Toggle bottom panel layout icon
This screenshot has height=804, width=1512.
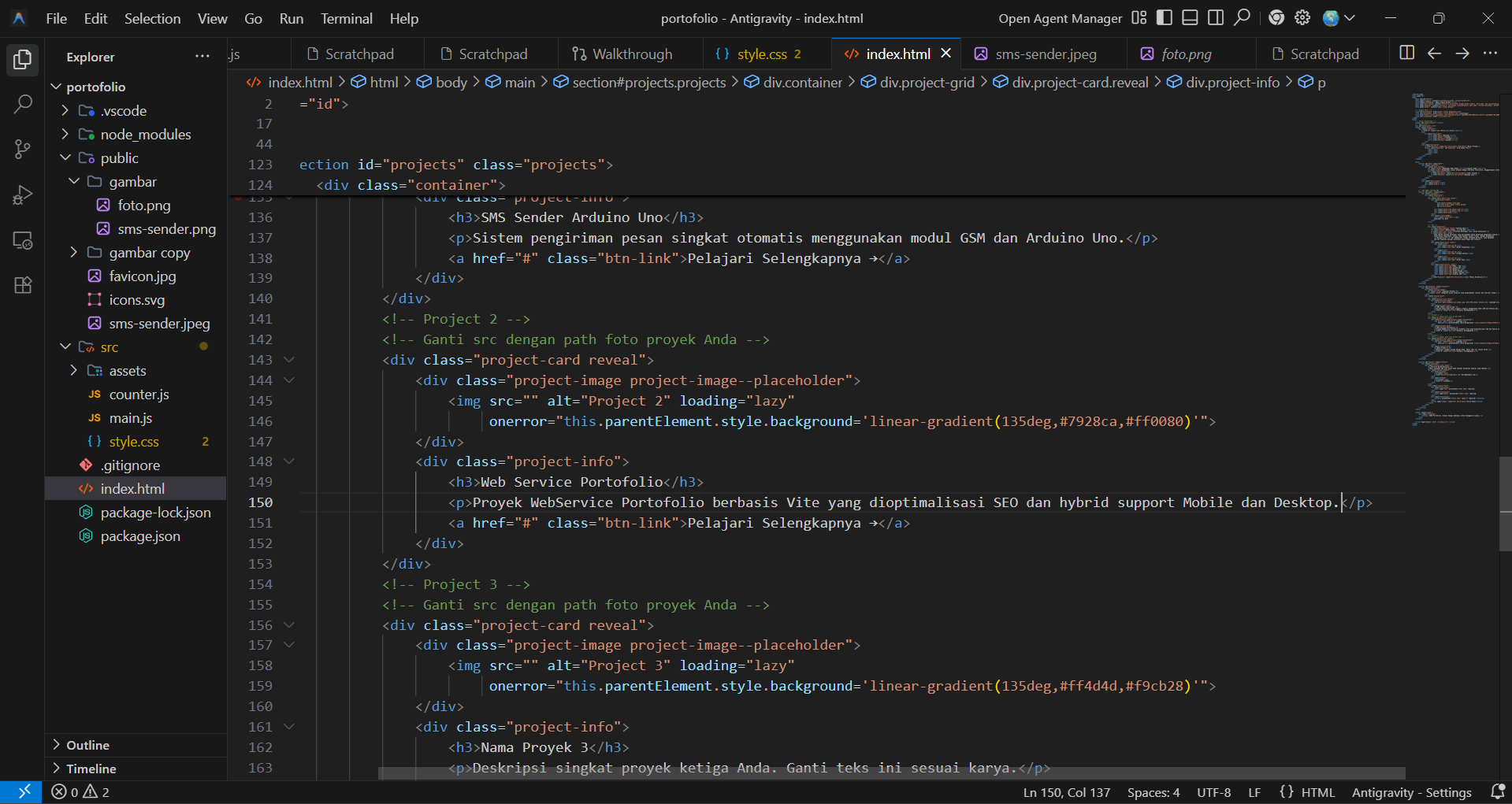(1191, 18)
